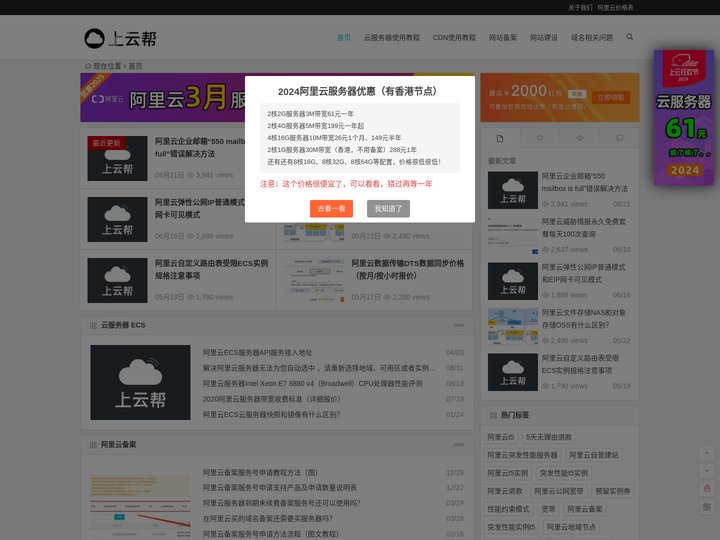720x540 pixels.
Task: Open Intel Xeon E7 8880 v4 article
Action: coord(312,383)
